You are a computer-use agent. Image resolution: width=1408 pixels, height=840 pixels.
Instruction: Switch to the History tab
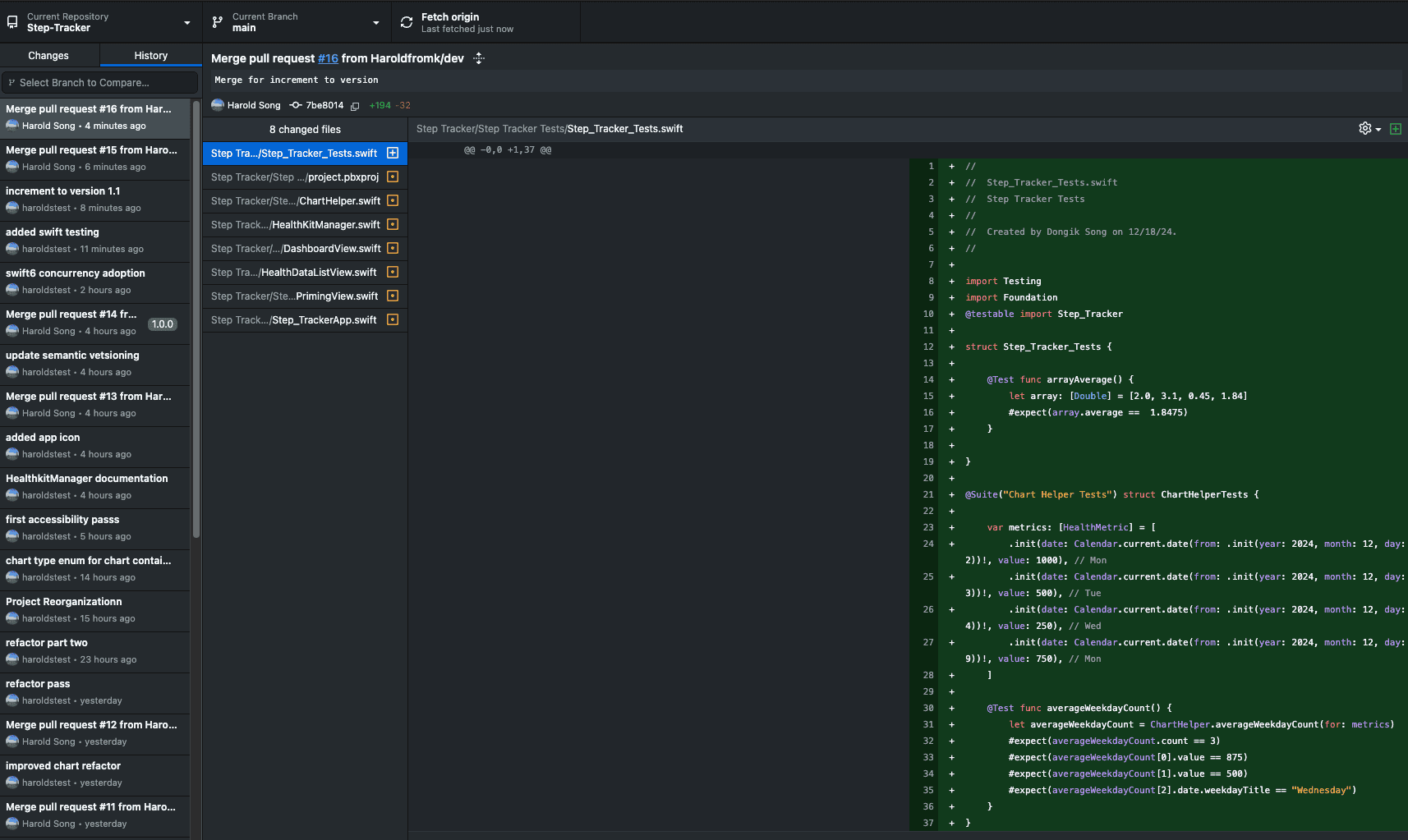[x=151, y=56]
